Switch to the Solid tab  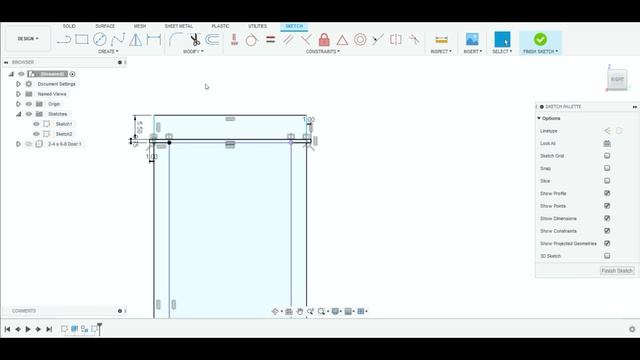(x=69, y=26)
